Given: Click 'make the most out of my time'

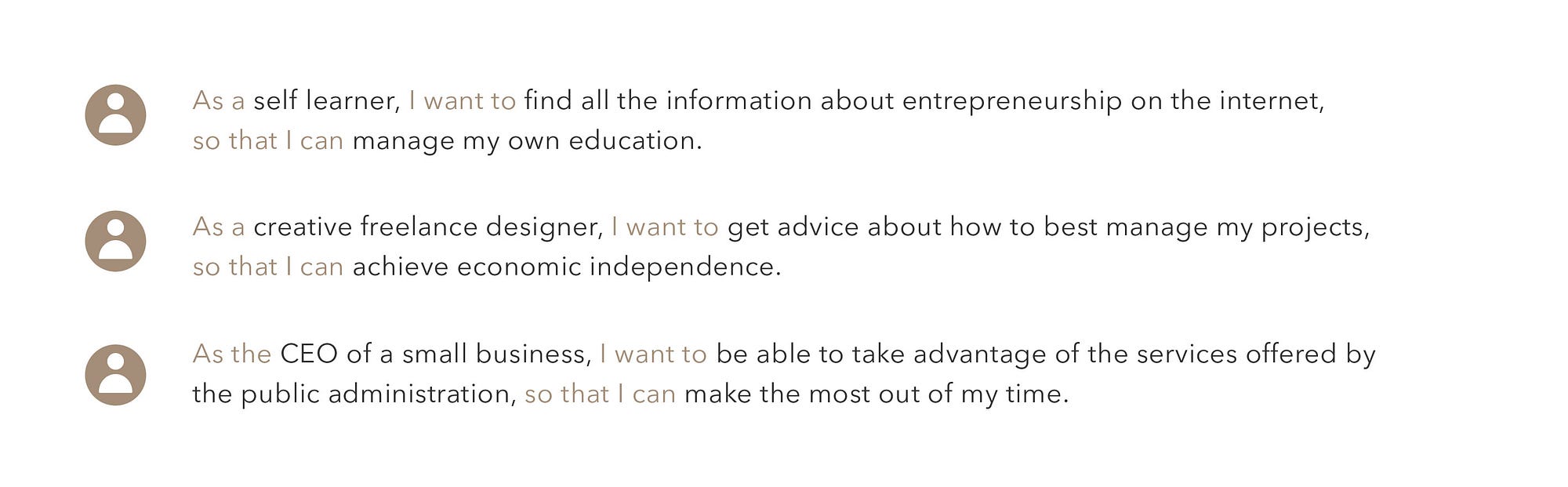Looking at the screenshot, I should (877, 395).
